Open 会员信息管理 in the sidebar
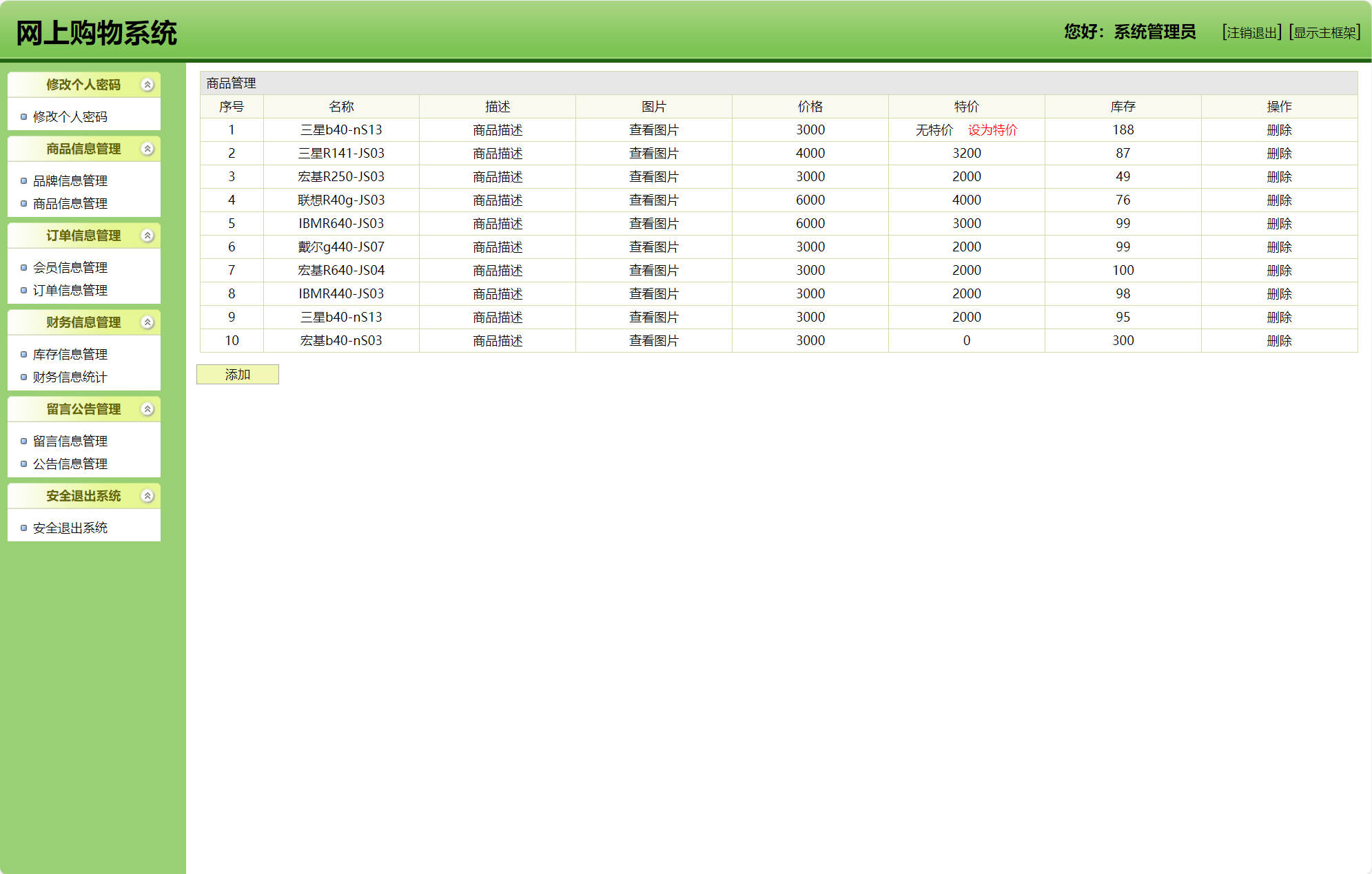Screen dimensions: 1372x874 pyautogui.click(x=70, y=267)
